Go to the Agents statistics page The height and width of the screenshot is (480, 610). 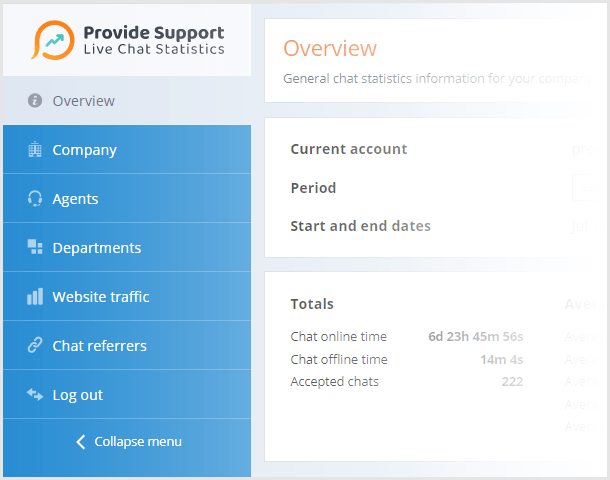[x=76, y=199]
